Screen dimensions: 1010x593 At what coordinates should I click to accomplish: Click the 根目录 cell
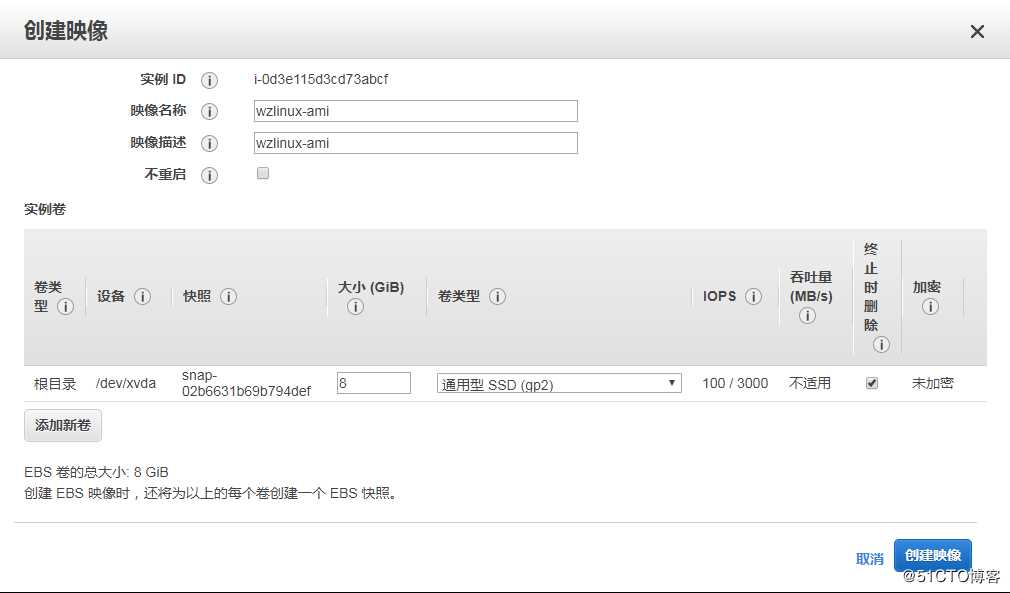(55, 384)
